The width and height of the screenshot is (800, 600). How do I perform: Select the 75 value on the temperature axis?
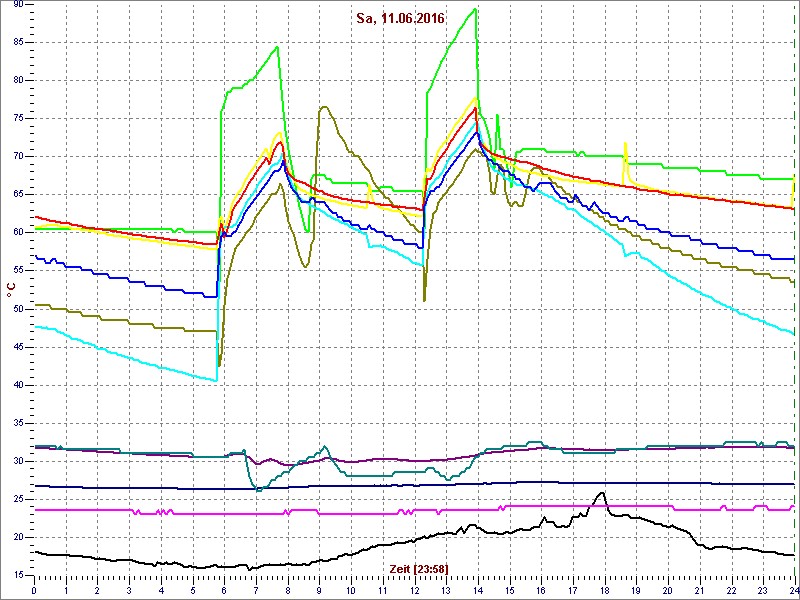[19, 118]
